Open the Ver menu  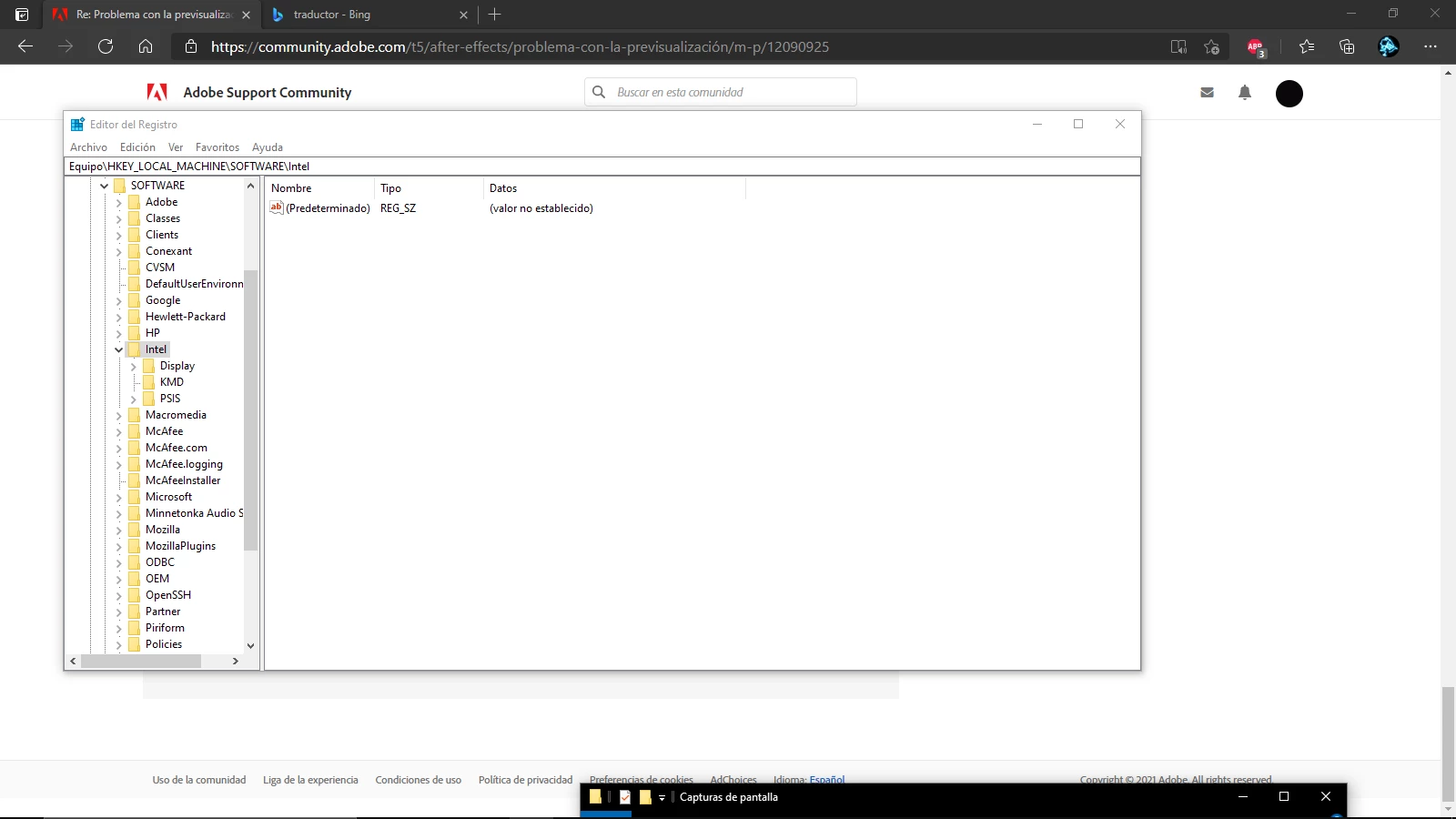pyautogui.click(x=176, y=147)
